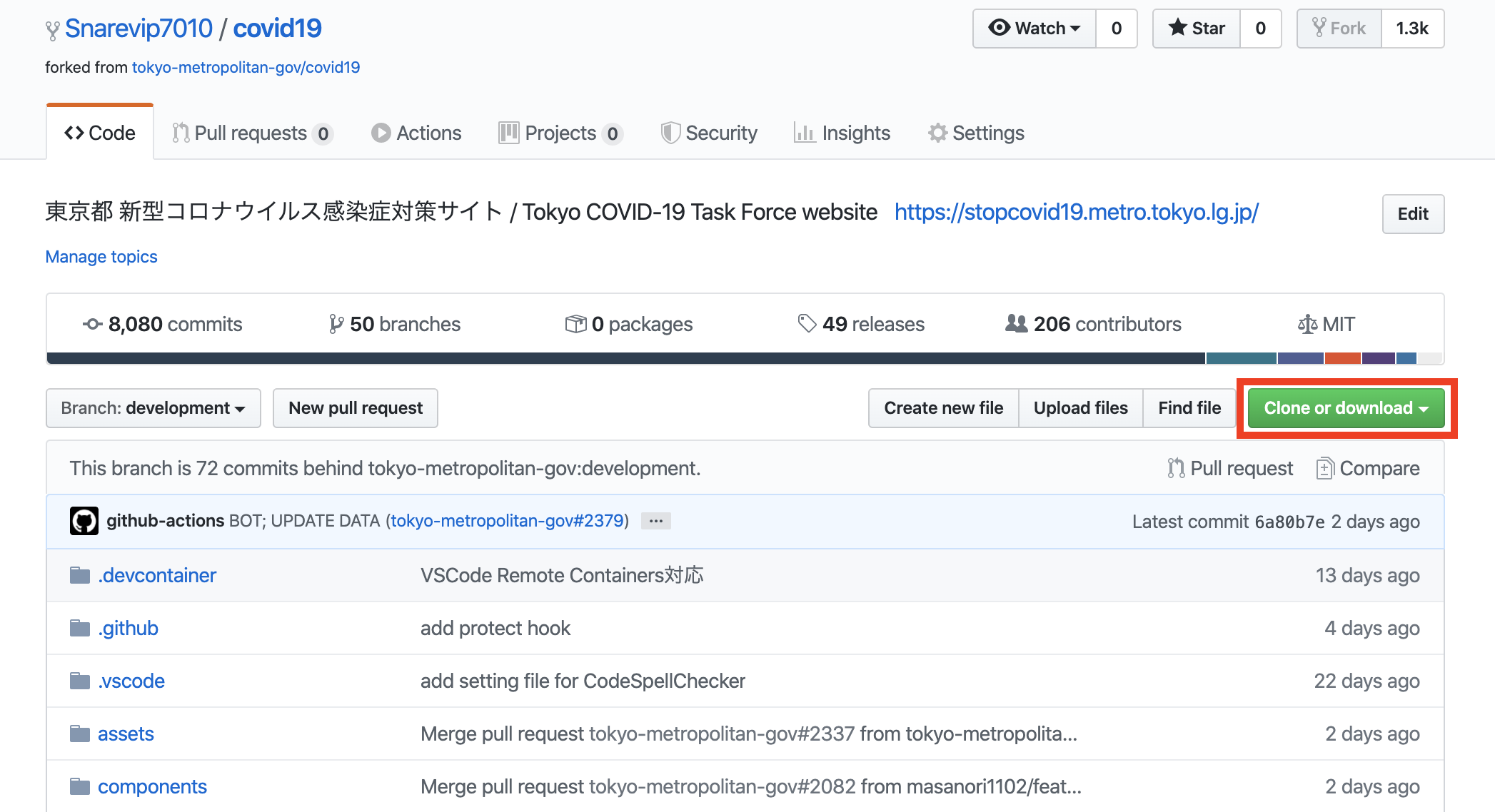1495x812 pixels.
Task: Open the assets folder
Action: 126,734
